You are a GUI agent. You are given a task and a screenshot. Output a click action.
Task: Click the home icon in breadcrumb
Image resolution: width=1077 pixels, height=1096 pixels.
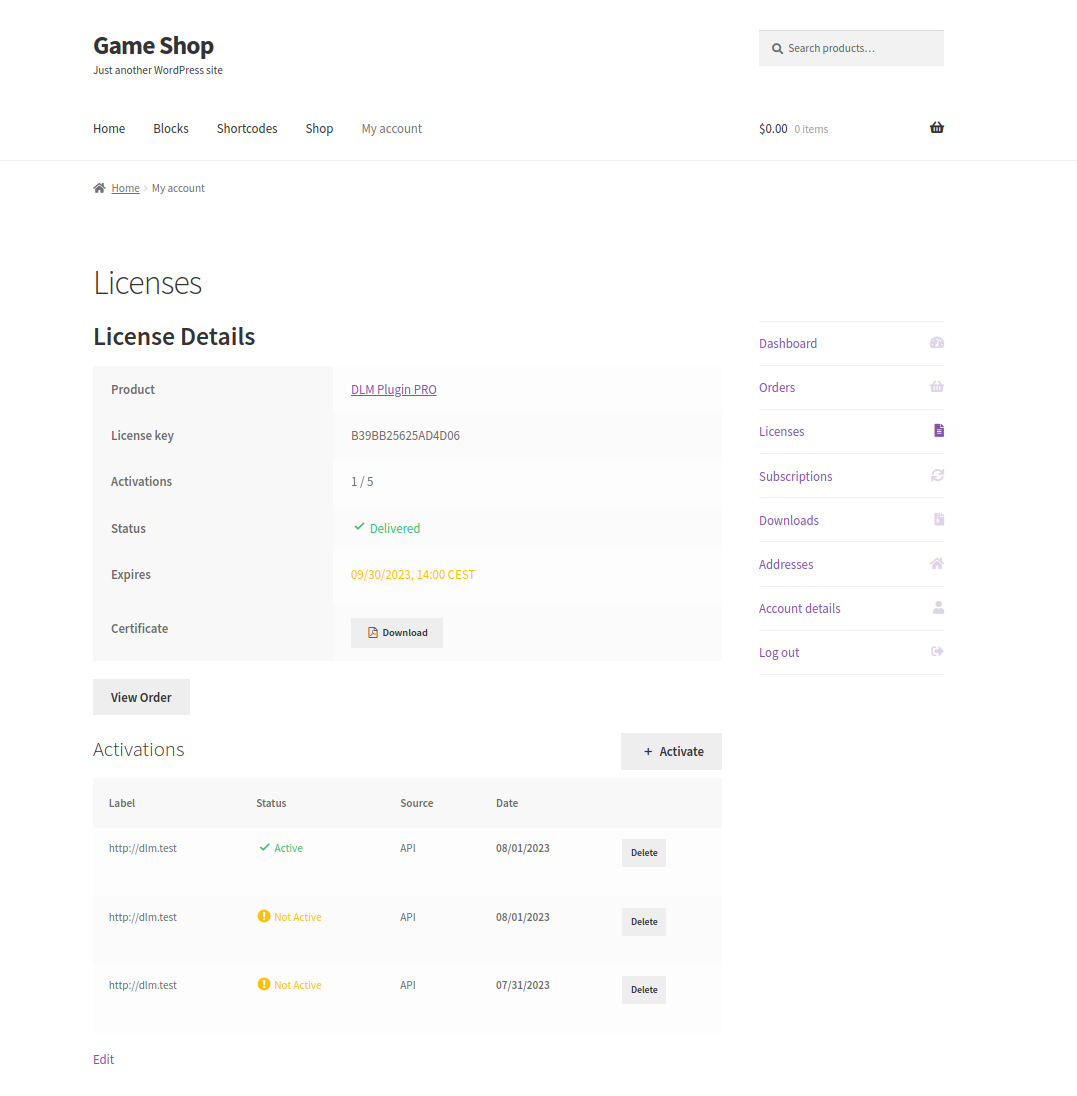pyautogui.click(x=99, y=188)
